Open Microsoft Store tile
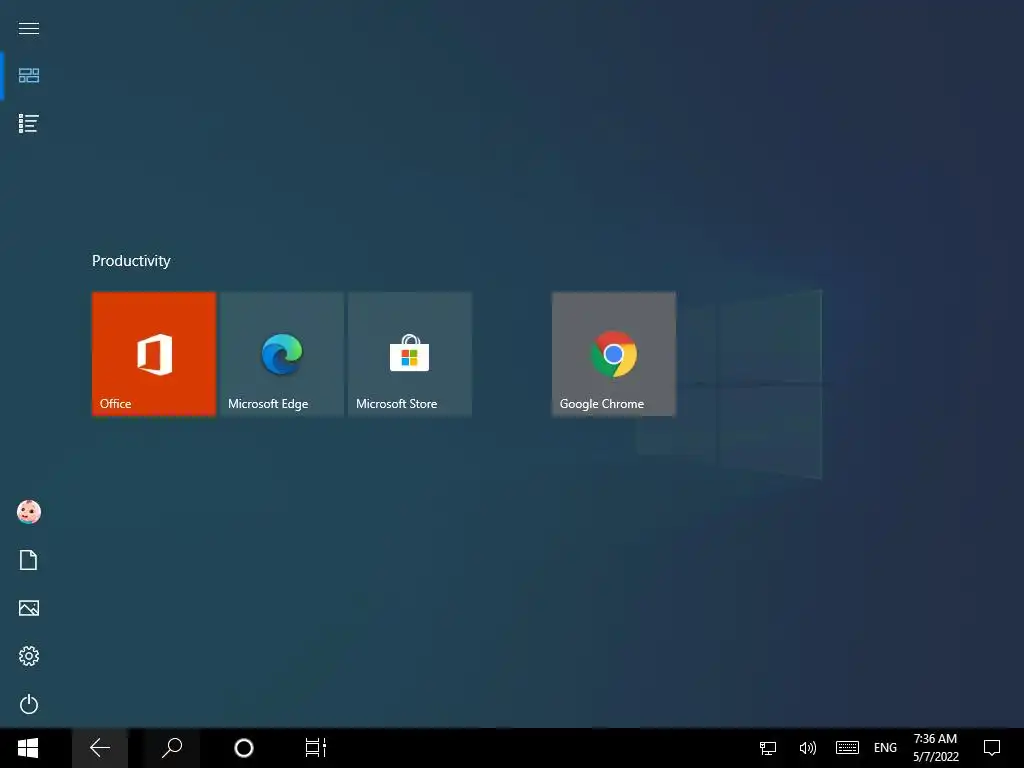 tap(410, 354)
